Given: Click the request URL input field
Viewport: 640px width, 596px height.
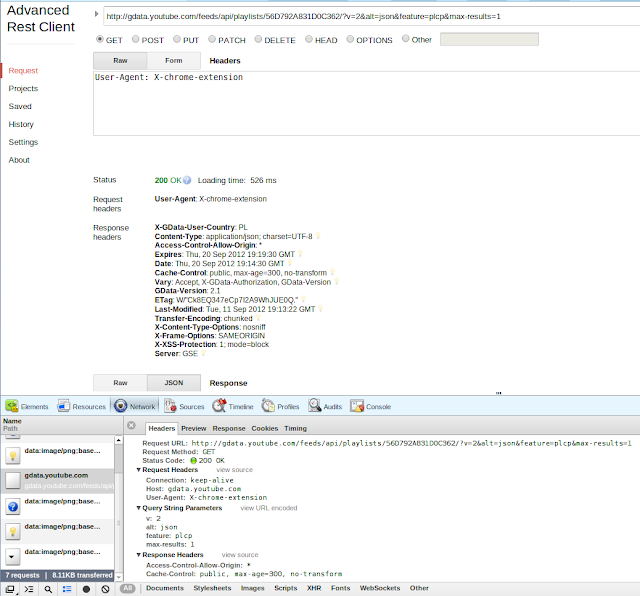Looking at the screenshot, I should (x=371, y=16).
